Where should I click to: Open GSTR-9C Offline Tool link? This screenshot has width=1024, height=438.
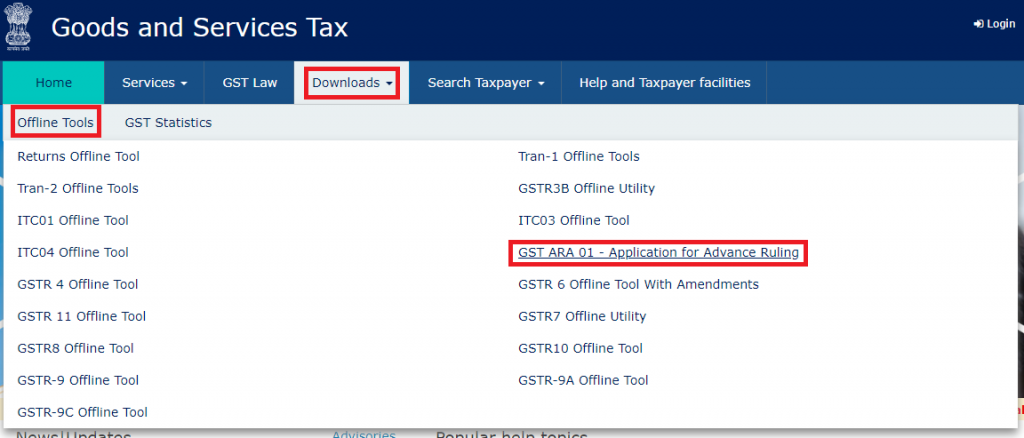tap(82, 413)
